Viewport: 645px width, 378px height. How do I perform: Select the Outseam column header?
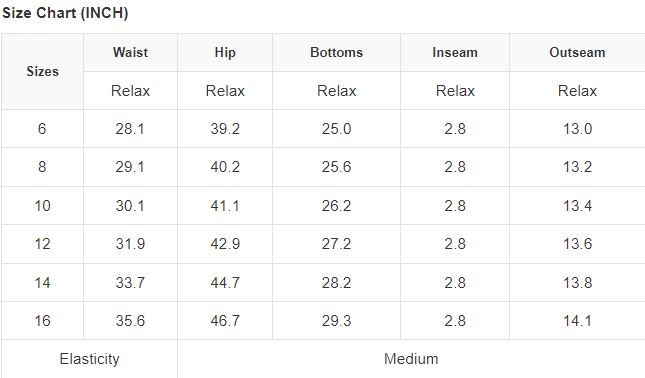pyautogui.click(x=577, y=53)
